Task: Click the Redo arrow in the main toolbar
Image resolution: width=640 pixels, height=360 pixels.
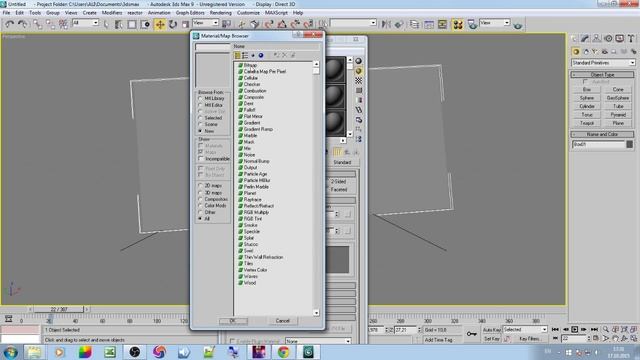Action: [22, 24]
